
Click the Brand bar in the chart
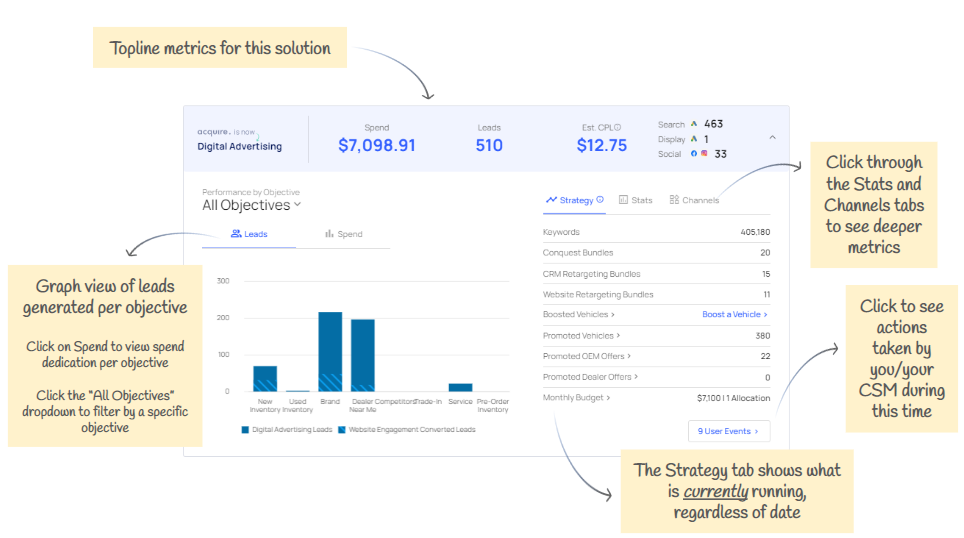tap(330, 350)
